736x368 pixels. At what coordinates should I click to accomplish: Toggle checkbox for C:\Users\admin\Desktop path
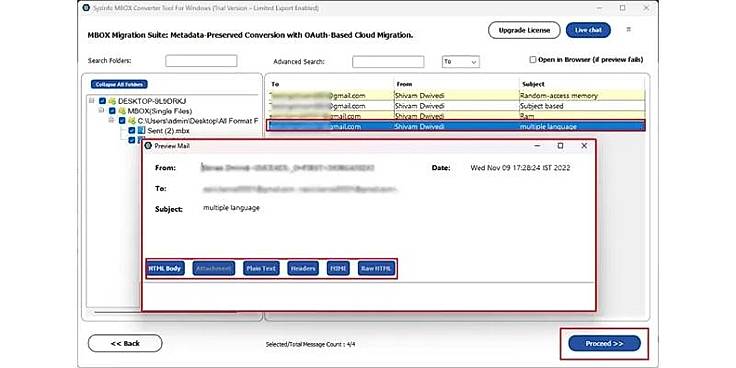122,121
